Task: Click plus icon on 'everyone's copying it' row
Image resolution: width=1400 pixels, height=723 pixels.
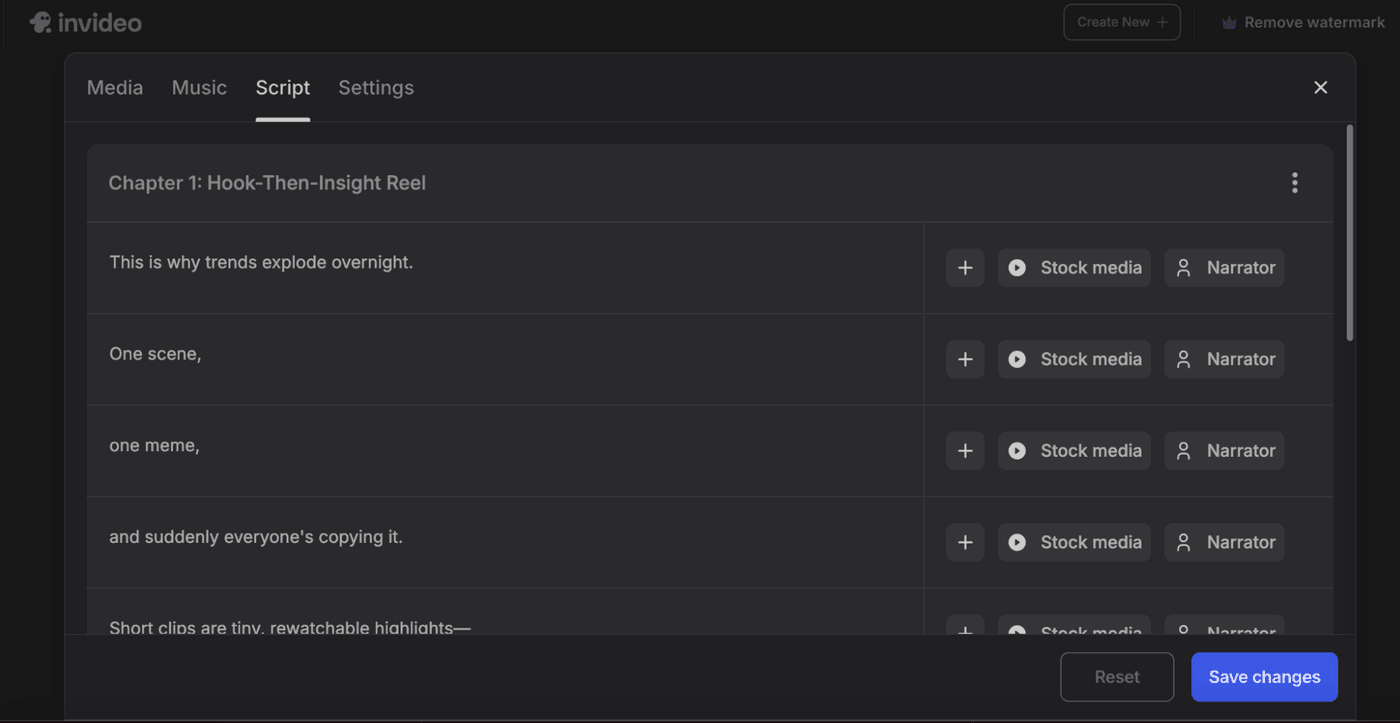Action: pyautogui.click(x=965, y=543)
